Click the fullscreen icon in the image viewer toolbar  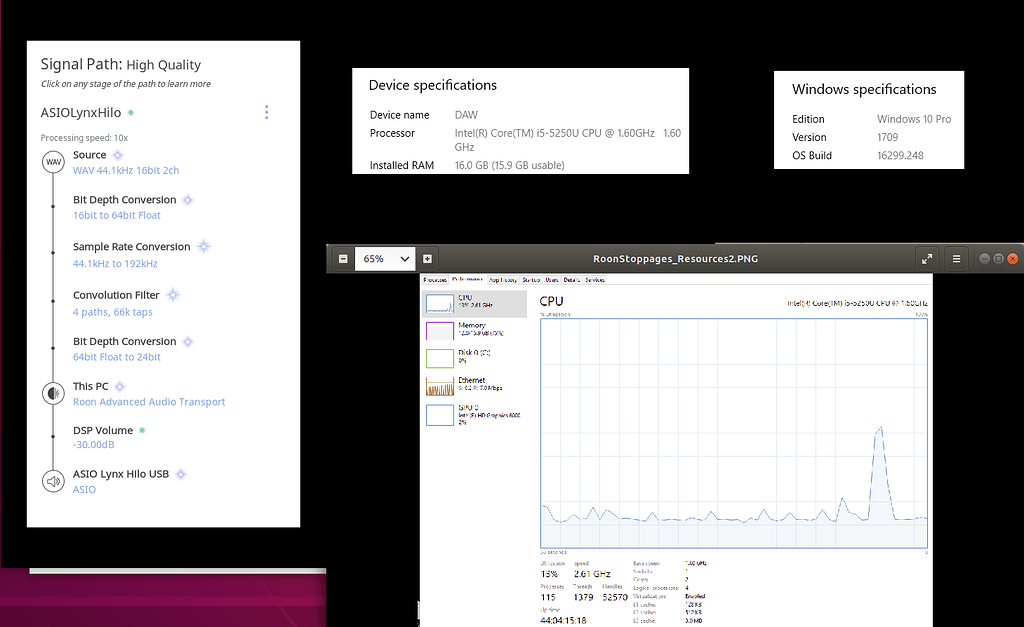click(x=926, y=258)
